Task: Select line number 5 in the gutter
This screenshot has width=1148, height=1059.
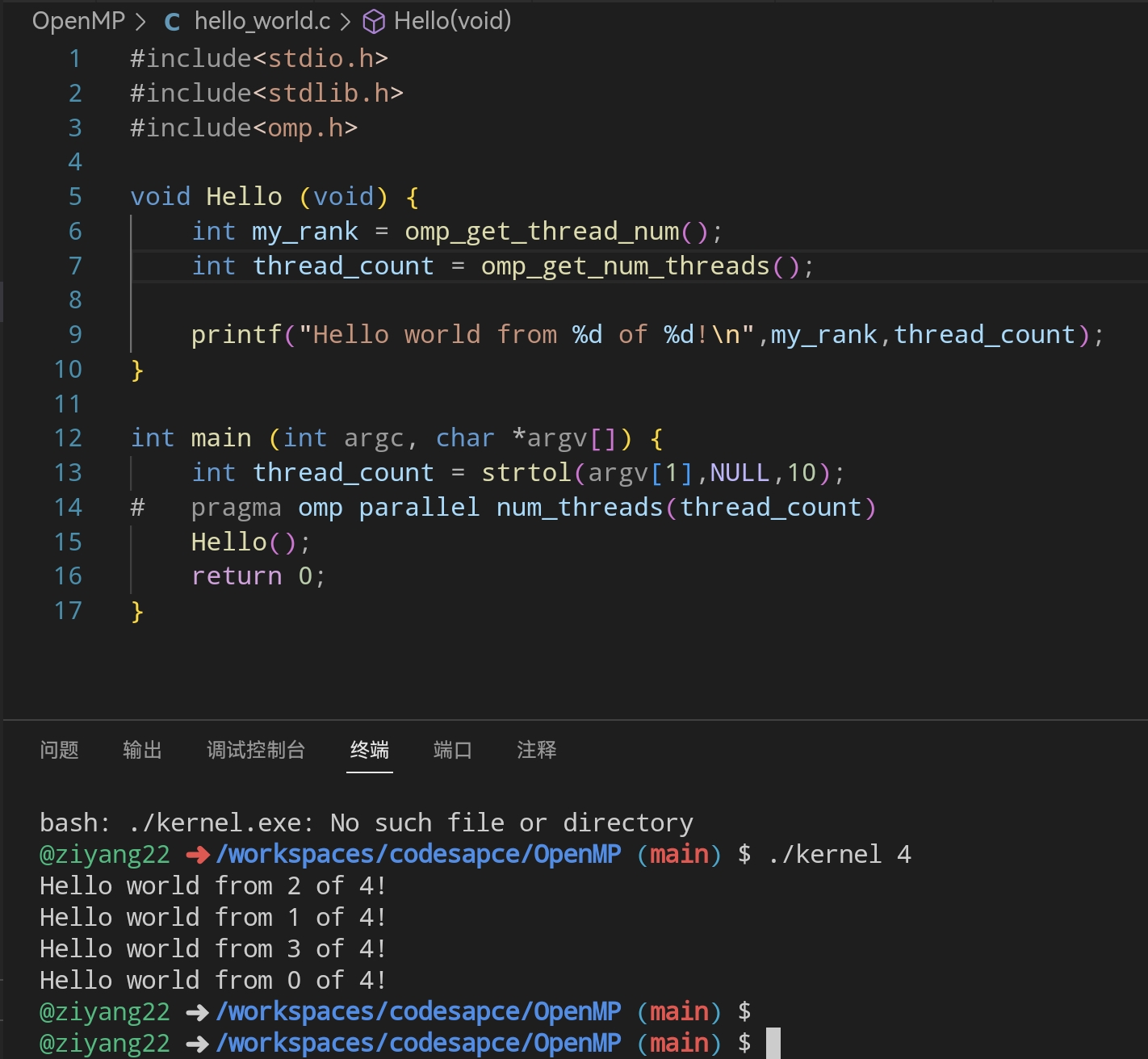Action: coord(75,197)
